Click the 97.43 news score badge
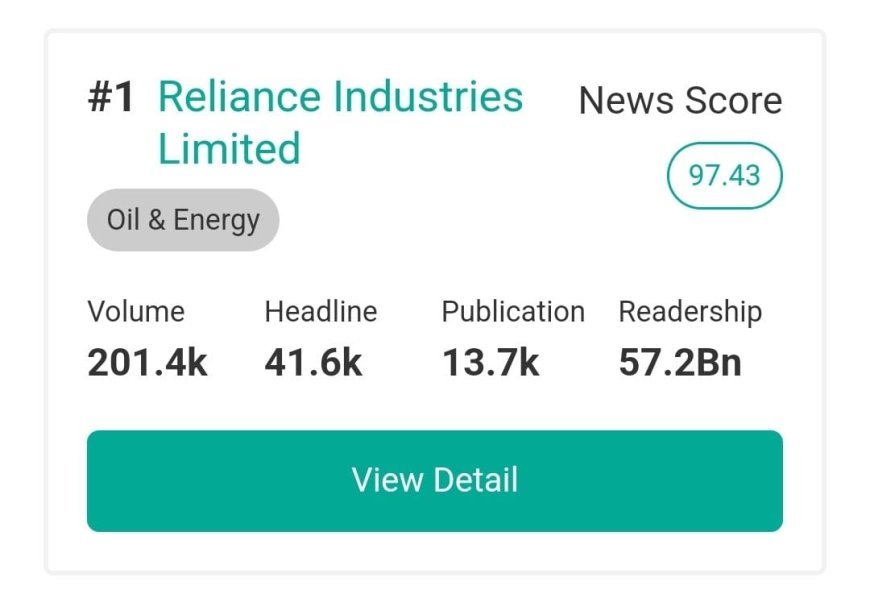The width and height of the screenshot is (870, 598). pos(724,175)
